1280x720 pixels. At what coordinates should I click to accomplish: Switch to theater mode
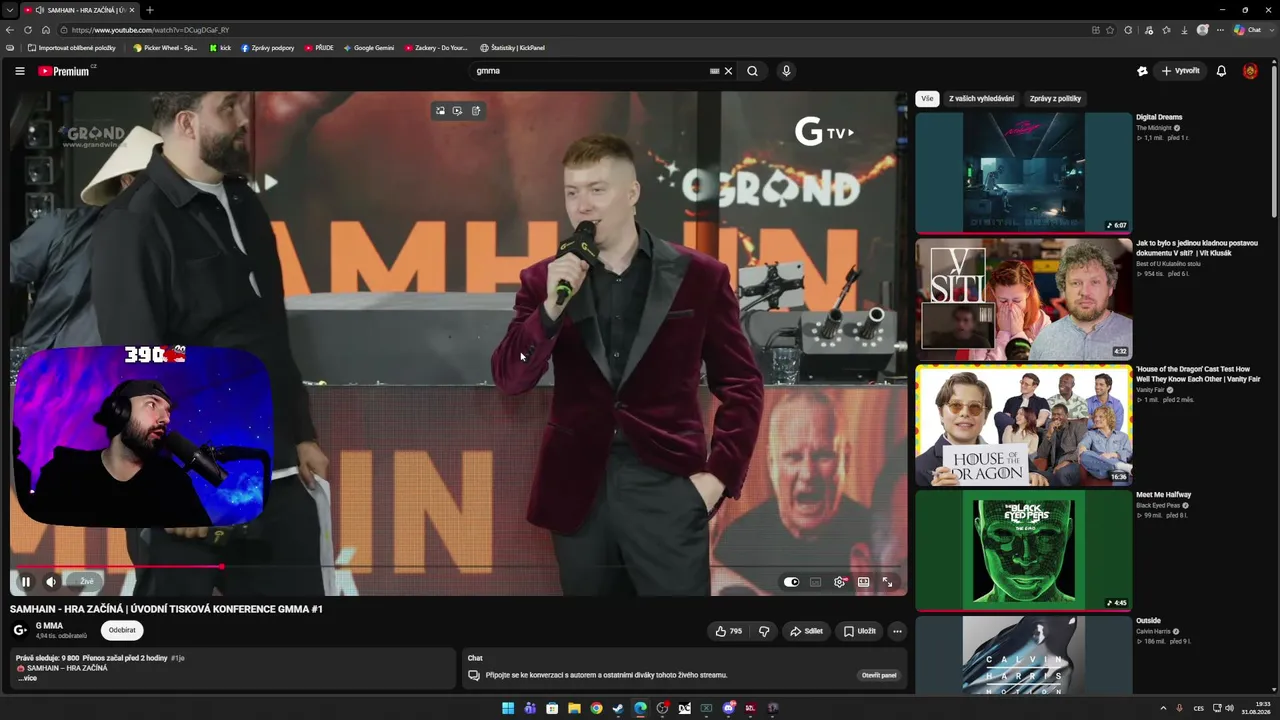point(863,582)
